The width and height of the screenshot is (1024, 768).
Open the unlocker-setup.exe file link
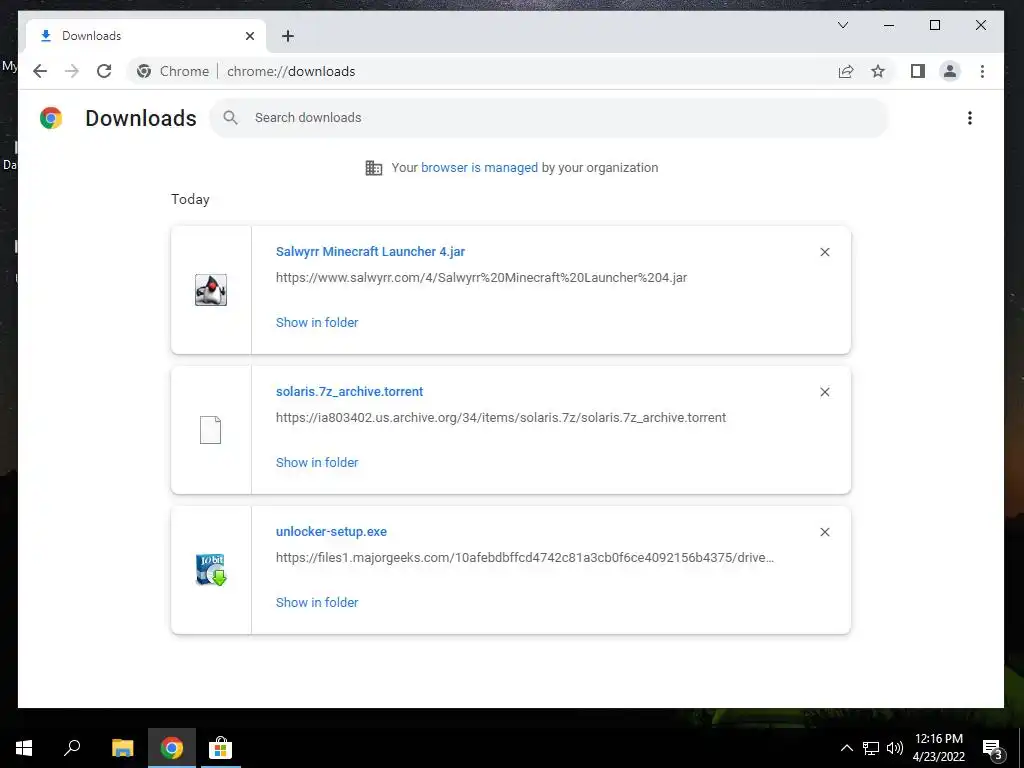point(331,532)
